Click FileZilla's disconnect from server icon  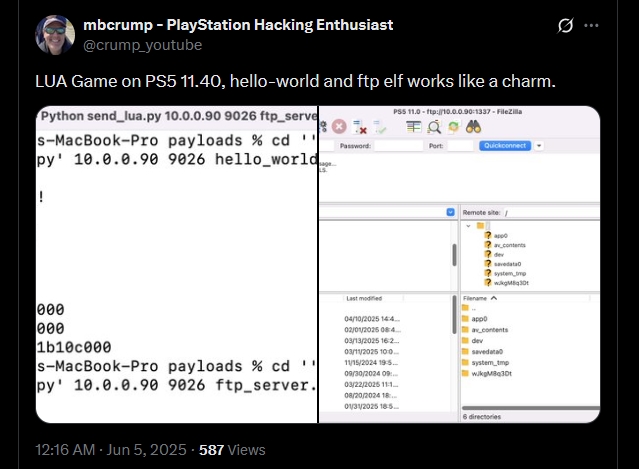point(360,127)
